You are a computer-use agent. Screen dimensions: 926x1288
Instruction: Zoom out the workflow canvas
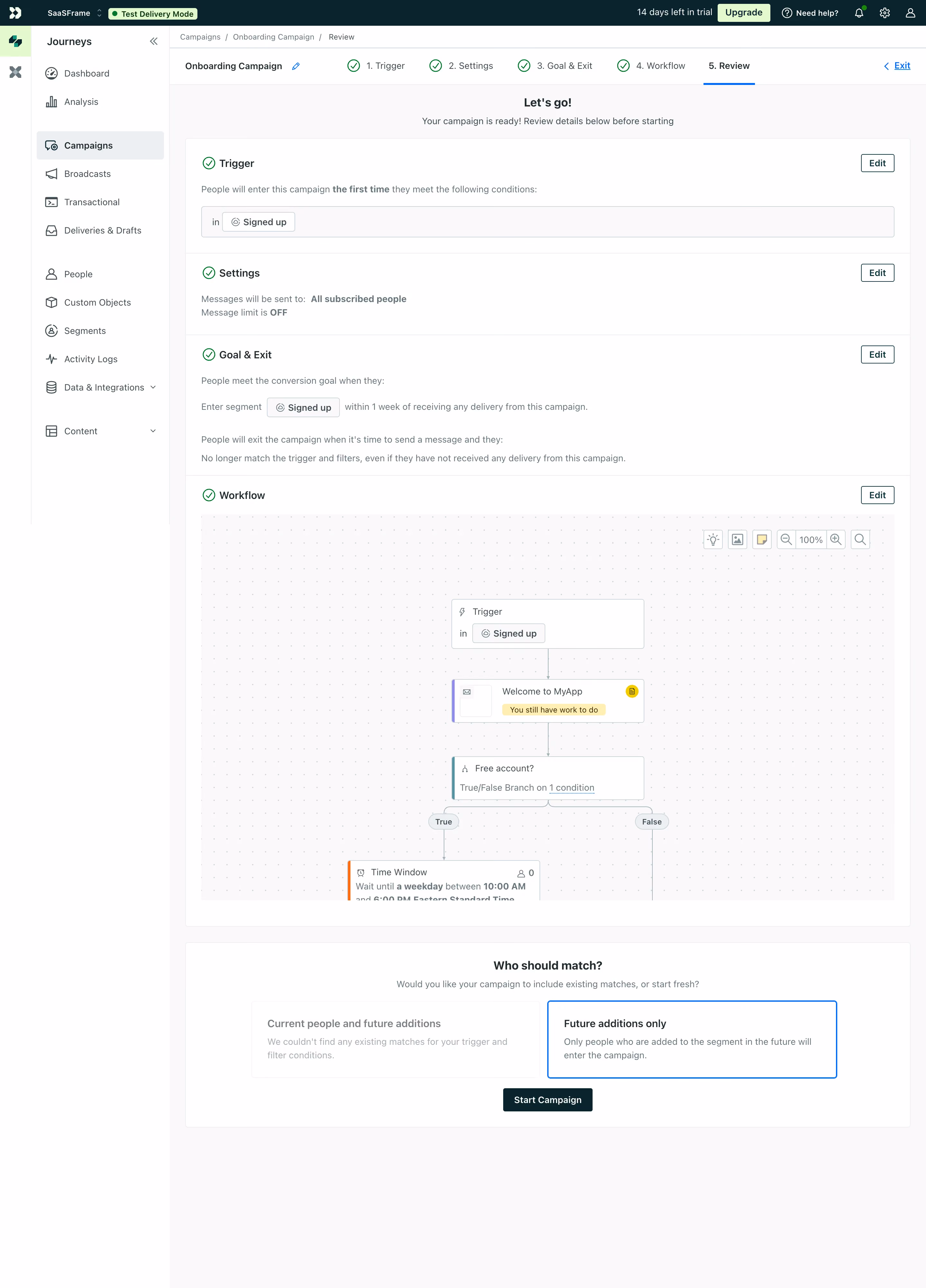point(786,539)
